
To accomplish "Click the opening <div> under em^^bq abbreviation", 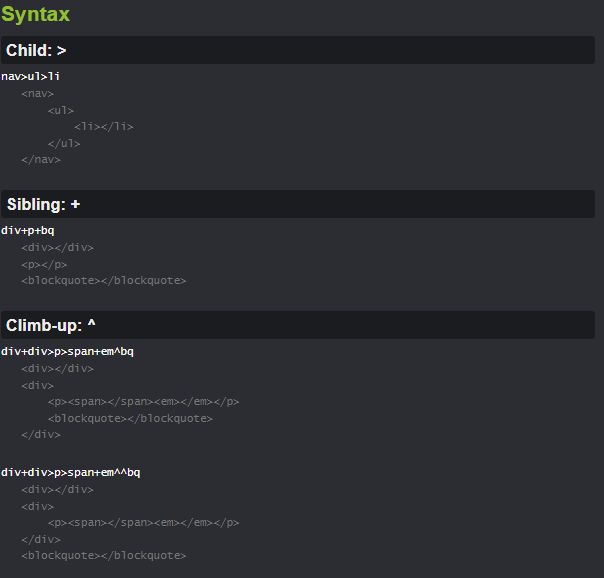I will [37, 506].
